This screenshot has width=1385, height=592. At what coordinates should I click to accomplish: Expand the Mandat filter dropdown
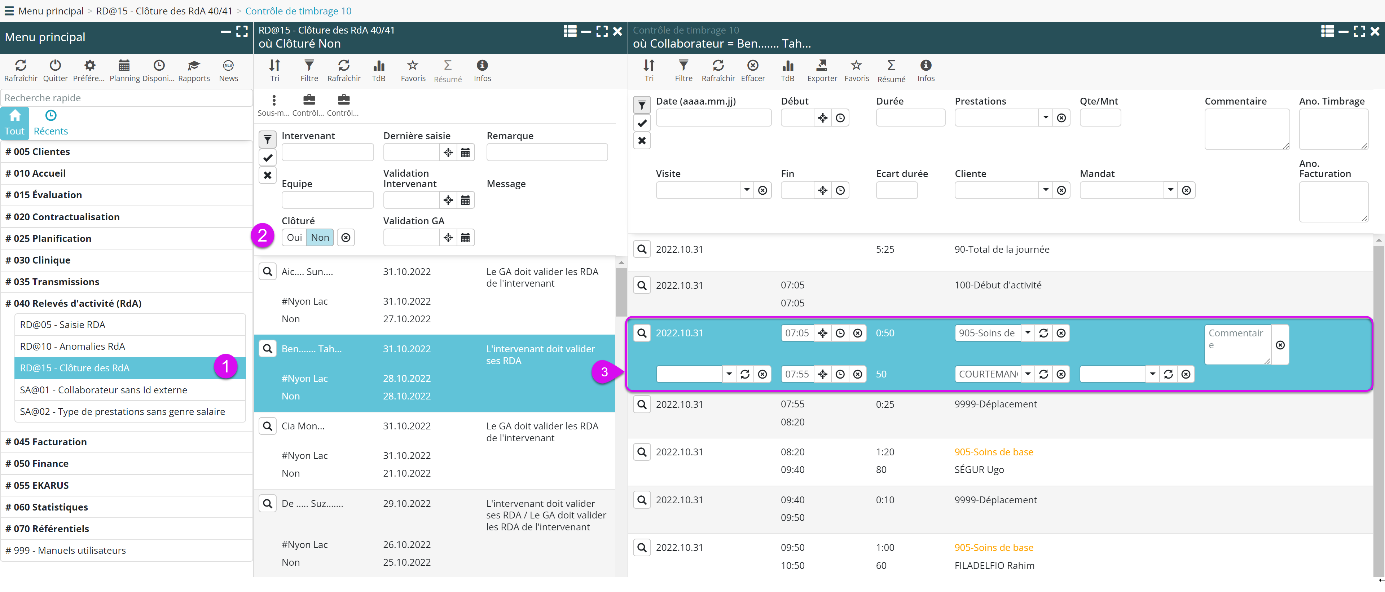click(1171, 190)
